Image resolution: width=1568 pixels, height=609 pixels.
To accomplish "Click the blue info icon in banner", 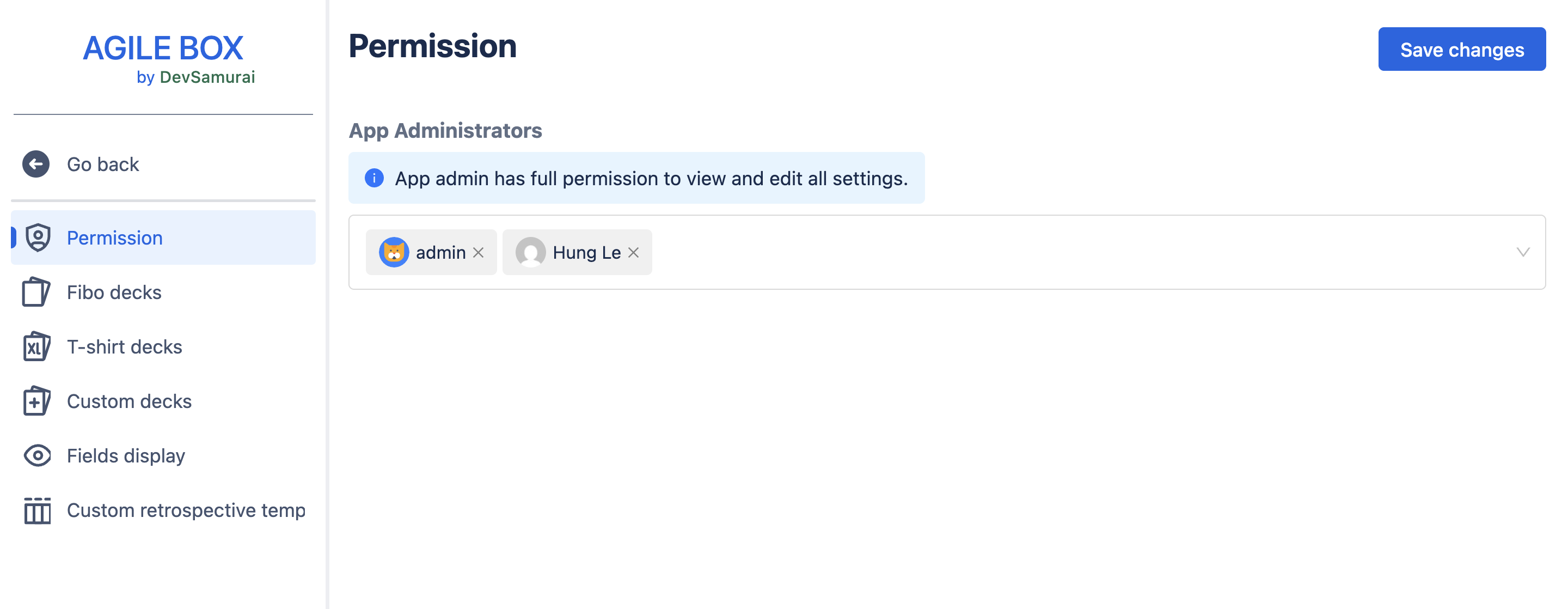I will pos(373,179).
